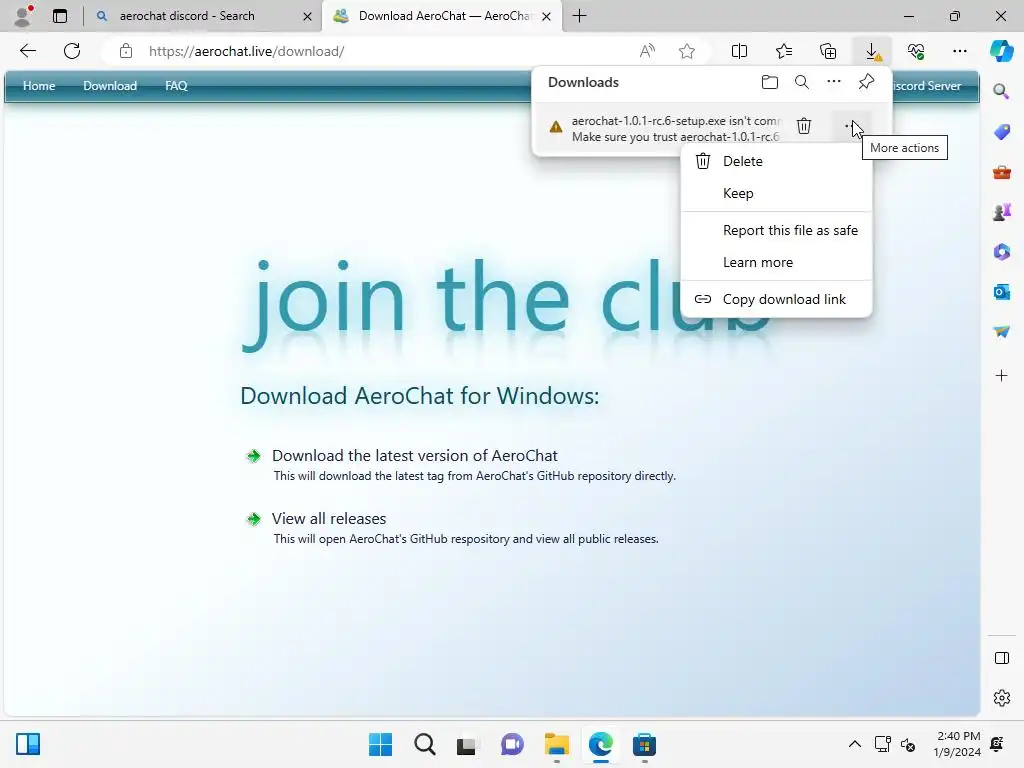Click the aerochat setup download warning text
1024x768 pixels.
point(675,129)
